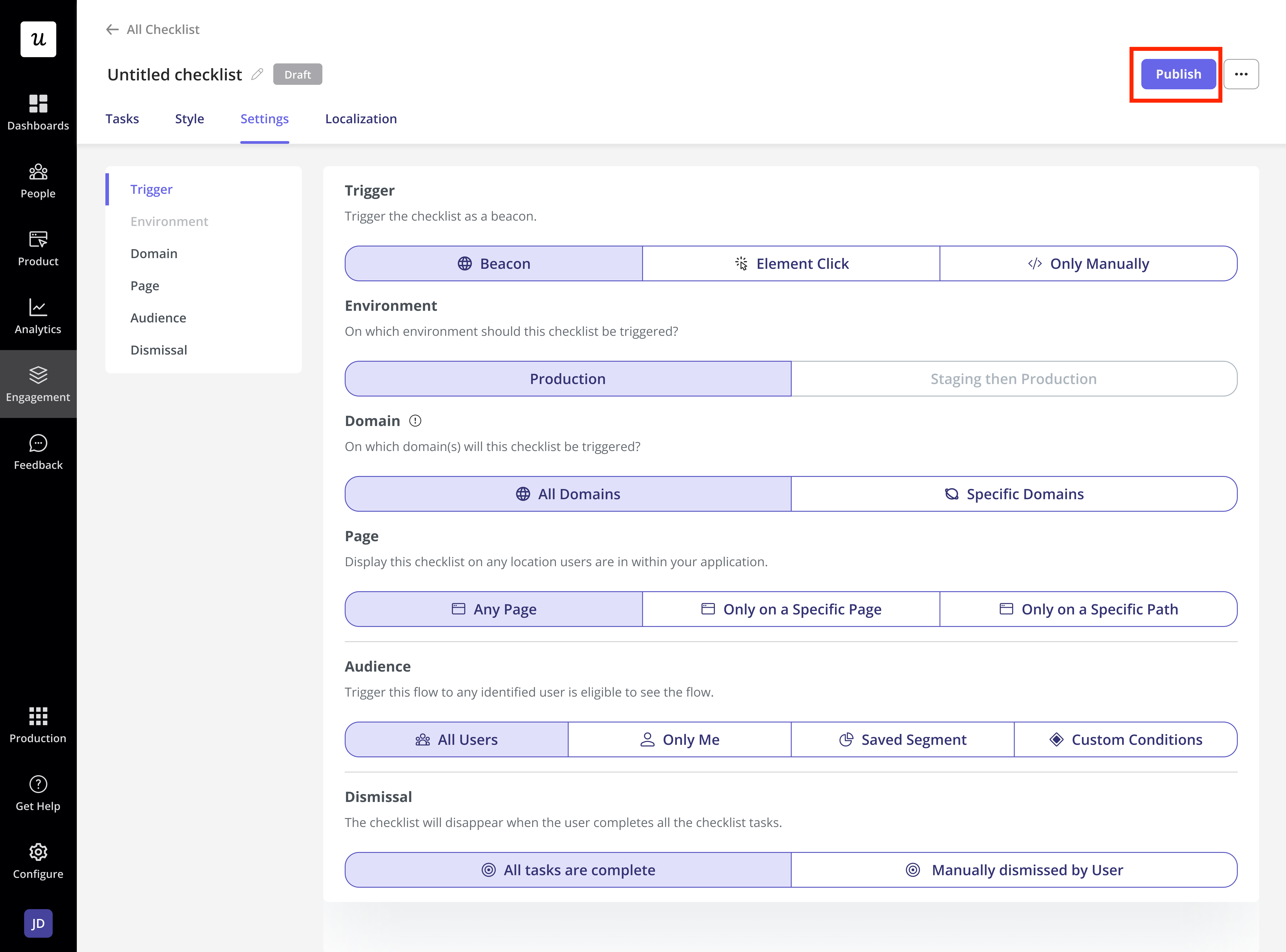Open the three-dots more options menu
Screen dimensions: 1286x952
1241,74
